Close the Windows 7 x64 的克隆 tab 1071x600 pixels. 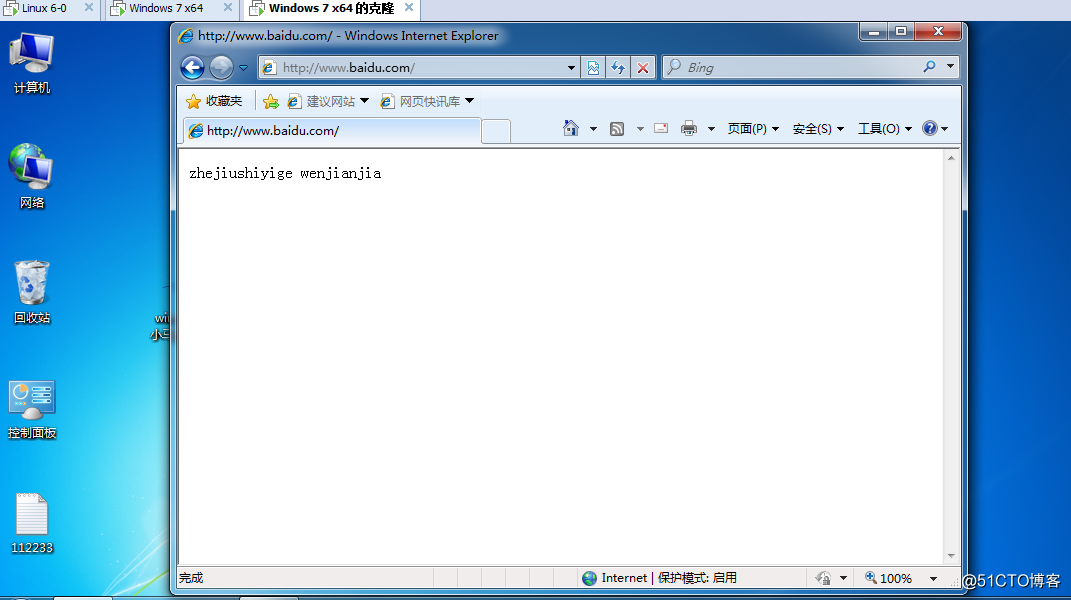pyautogui.click(x=409, y=8)
